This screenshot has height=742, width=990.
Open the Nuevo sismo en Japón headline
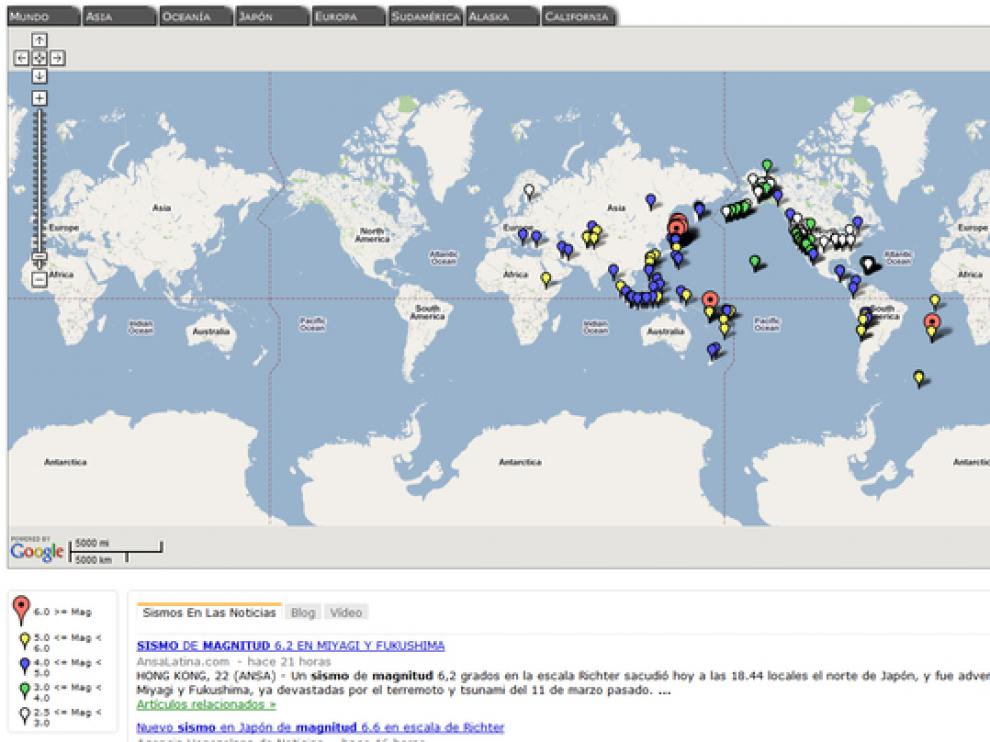tap(320, 727)
